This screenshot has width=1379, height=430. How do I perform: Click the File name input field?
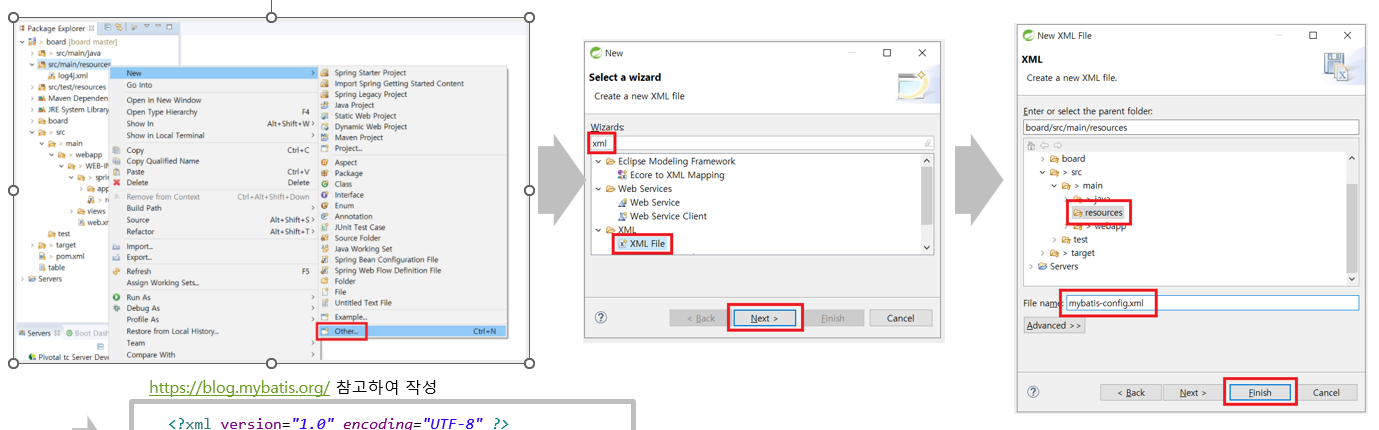[x=1212, y=303]
